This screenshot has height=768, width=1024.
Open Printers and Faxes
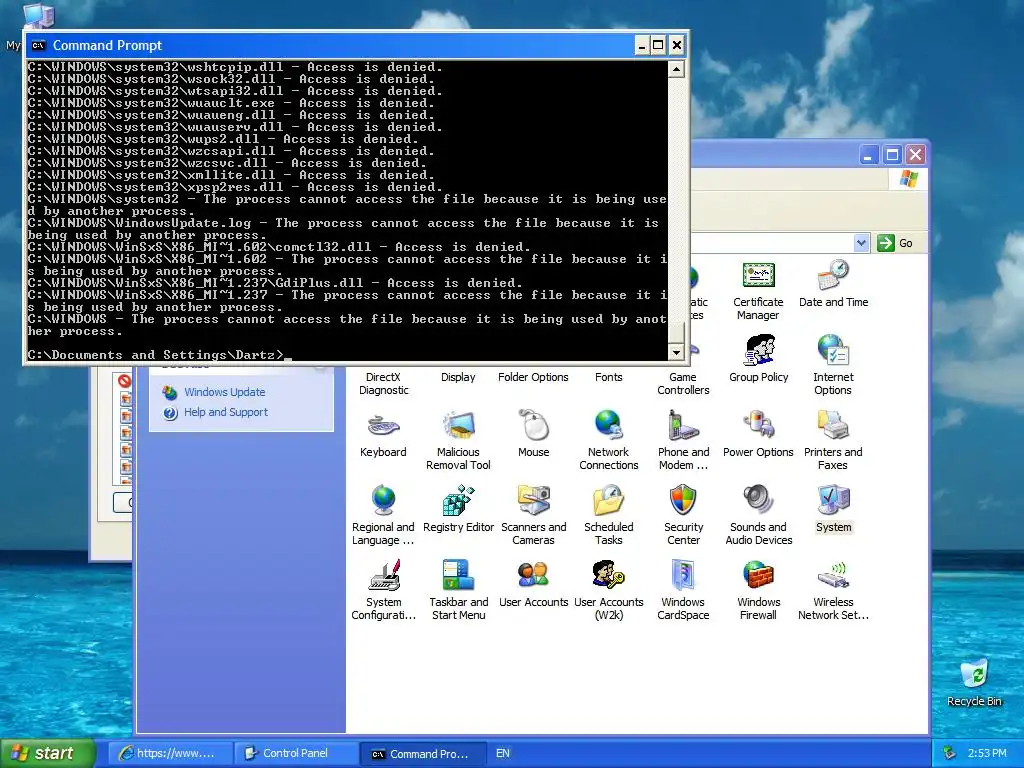[833, 426]
